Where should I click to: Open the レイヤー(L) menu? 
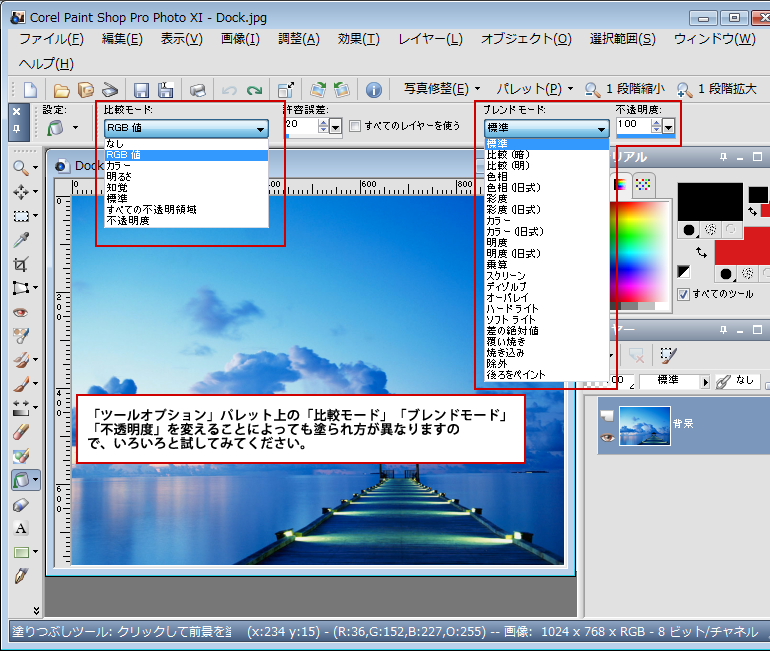[x=430, y=39]
